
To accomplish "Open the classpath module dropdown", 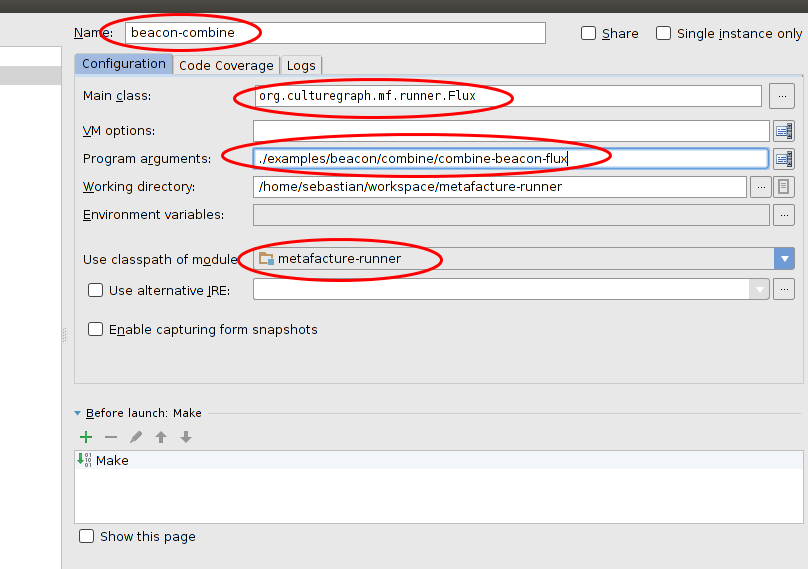I will point(784,259).
